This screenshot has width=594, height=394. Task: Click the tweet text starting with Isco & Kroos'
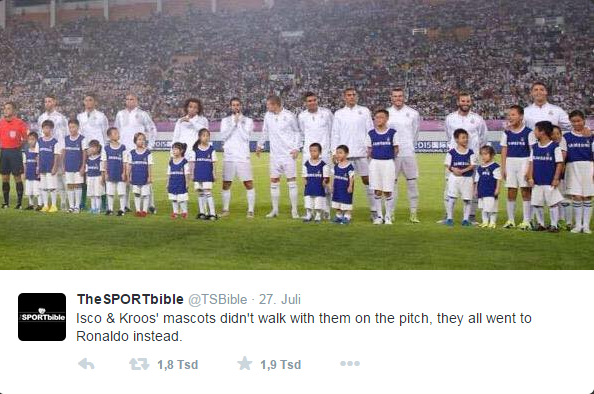point(304,327)
